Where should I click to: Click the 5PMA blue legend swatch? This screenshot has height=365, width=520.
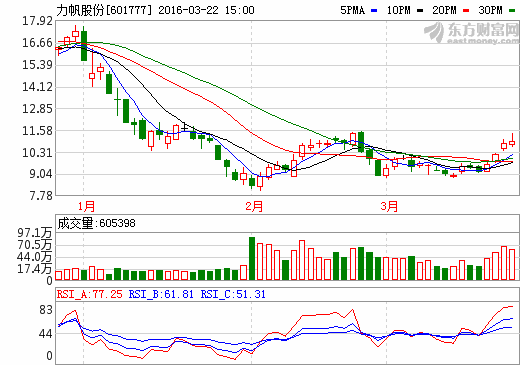click(374, 11)
